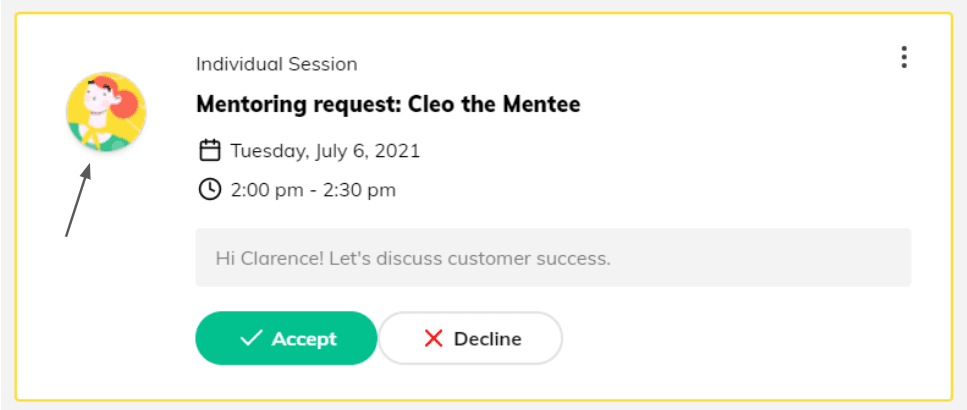
Task: Click the white checkmark icon on Accept
Action: point(251,339)
